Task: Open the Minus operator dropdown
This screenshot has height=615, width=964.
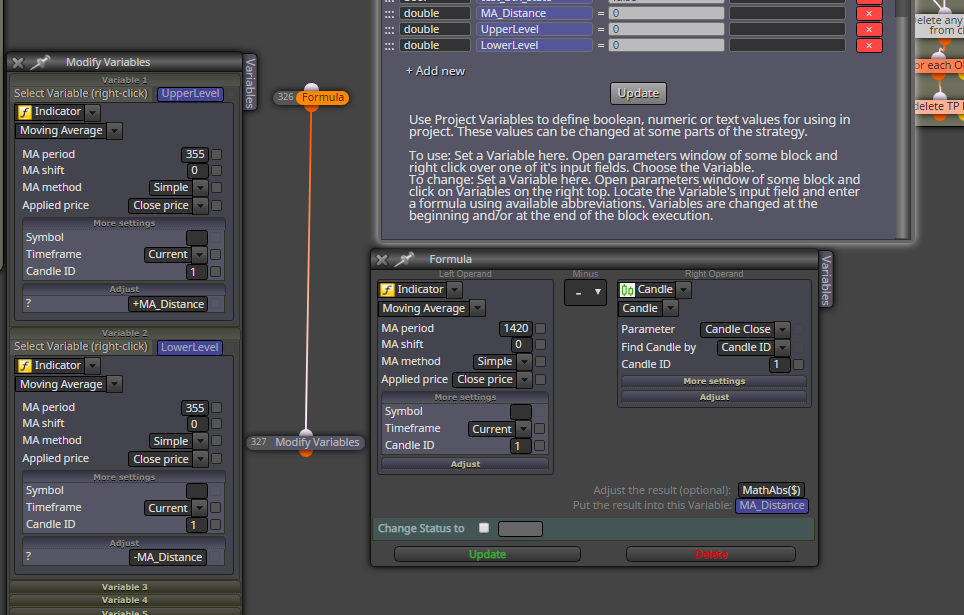Action: pos(585,293)
